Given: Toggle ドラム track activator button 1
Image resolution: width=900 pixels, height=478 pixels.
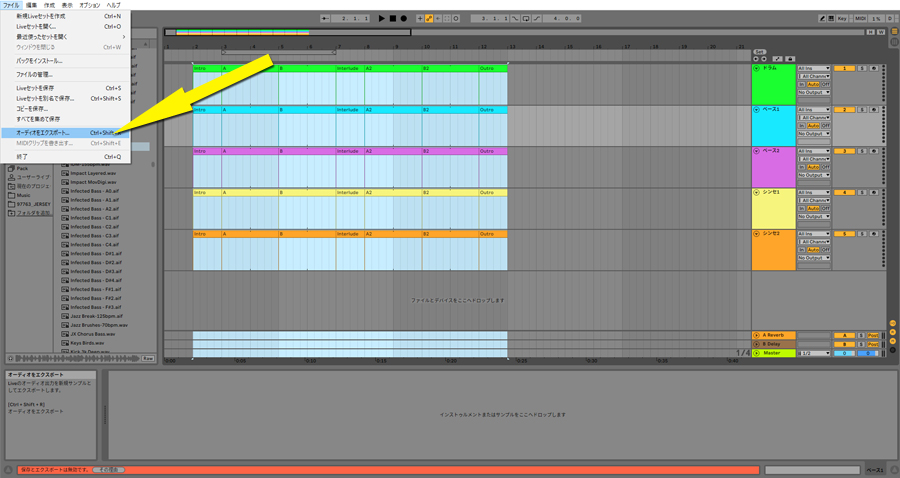Looking at the screenshot, I should pyautogui.click(x=844, y=68).
